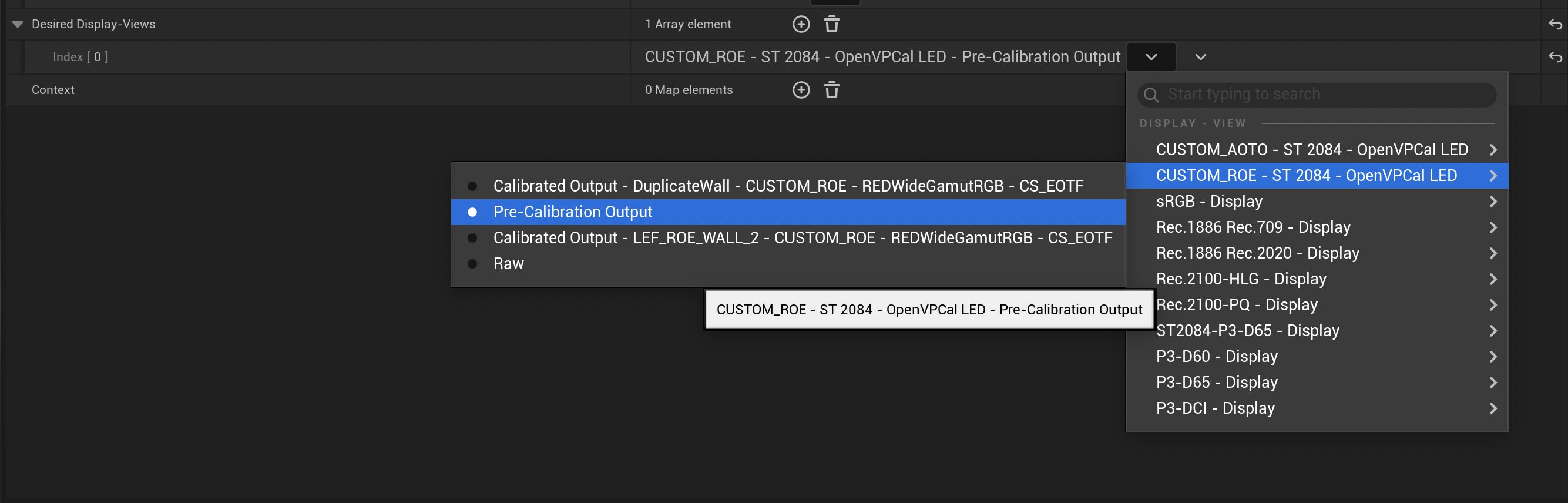Select the Pre-Calibration Output option
This screenshot has width=1568, height=503.
coord(788,212)
